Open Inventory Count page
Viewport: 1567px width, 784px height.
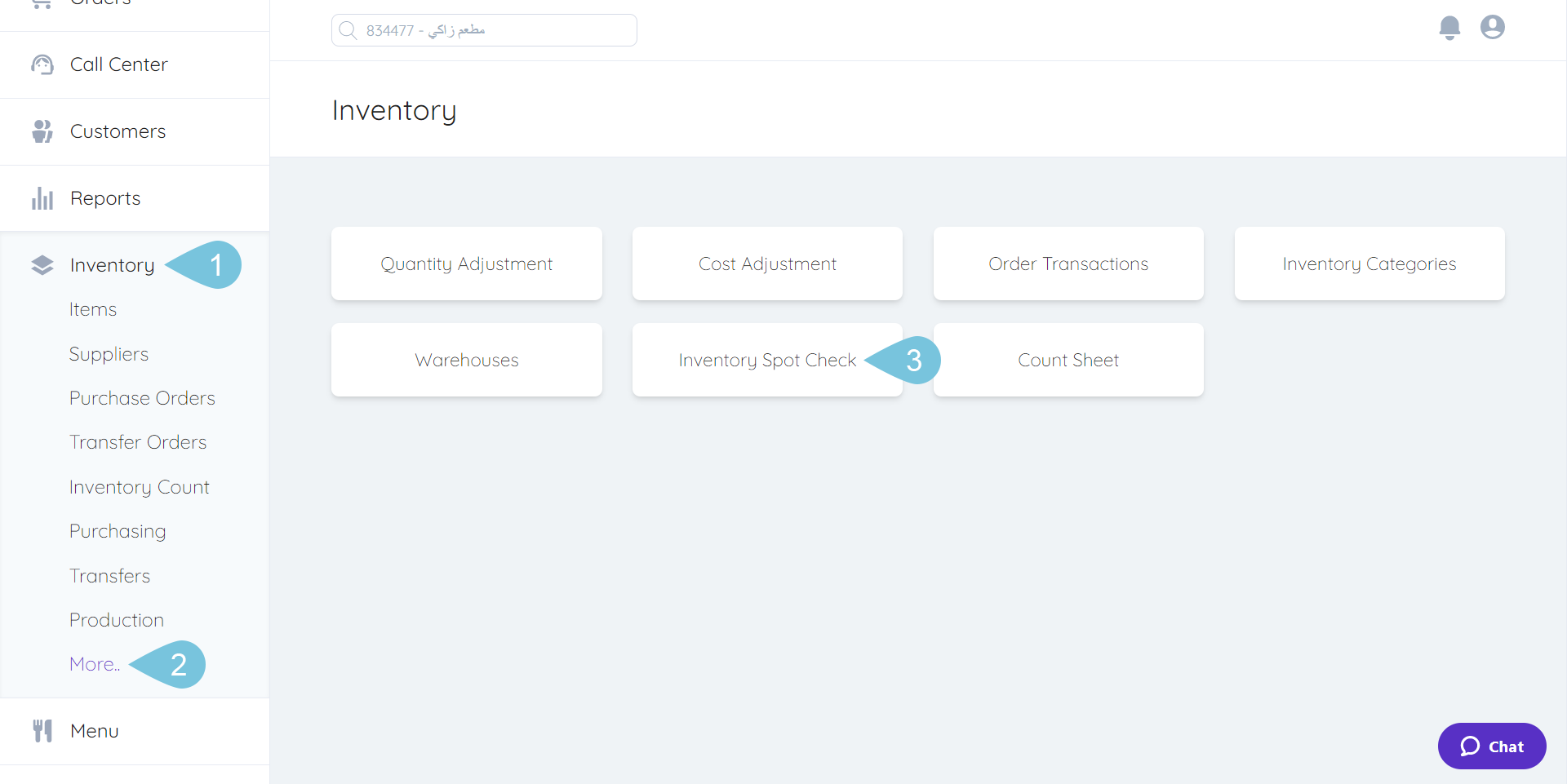140,487
